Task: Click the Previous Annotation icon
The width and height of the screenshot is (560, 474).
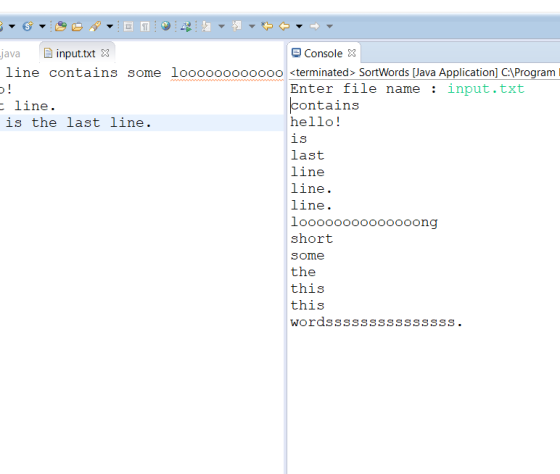Action: pyautogui.click(x=237, y=26)
